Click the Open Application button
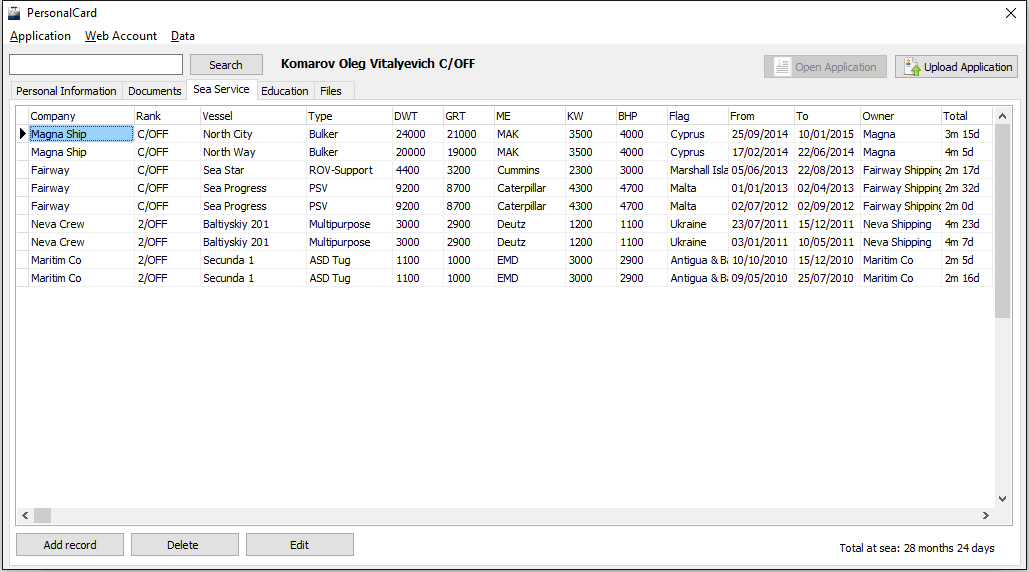1029x572 pixels. [825, 67]
